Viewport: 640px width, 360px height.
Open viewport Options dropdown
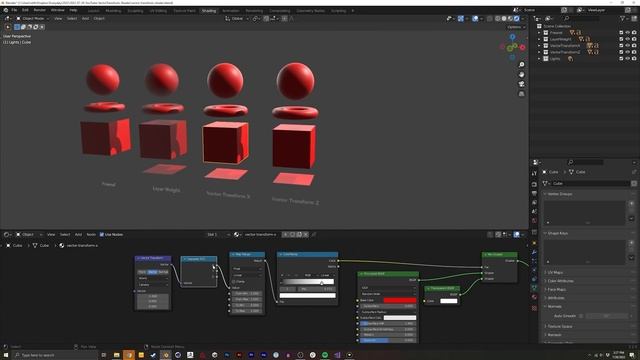tap(516, 27)
